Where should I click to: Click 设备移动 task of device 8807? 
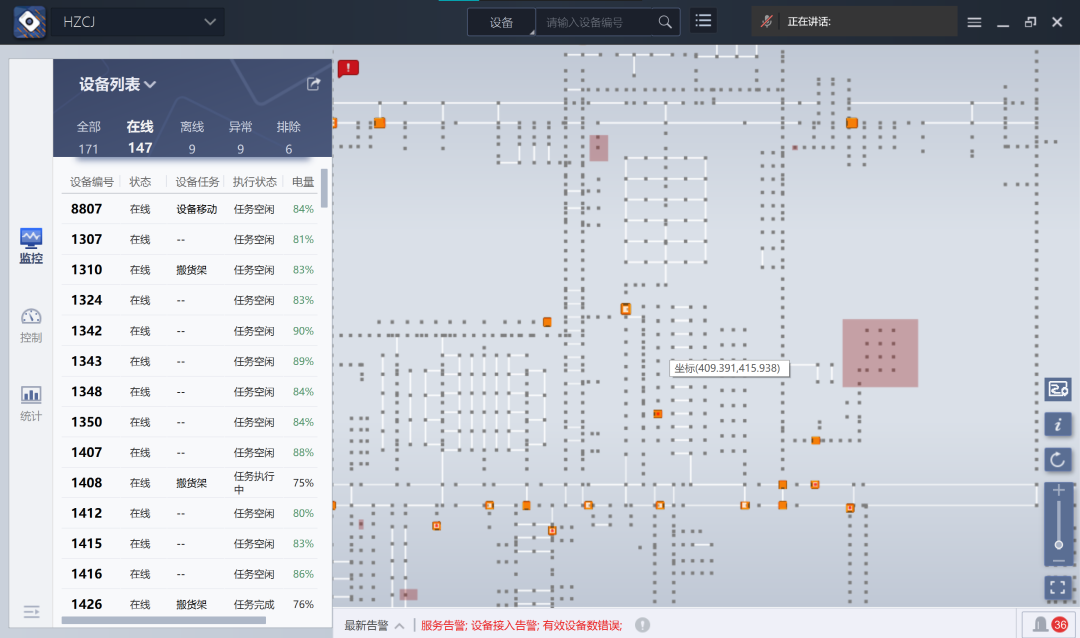click(x=196, y=209)
